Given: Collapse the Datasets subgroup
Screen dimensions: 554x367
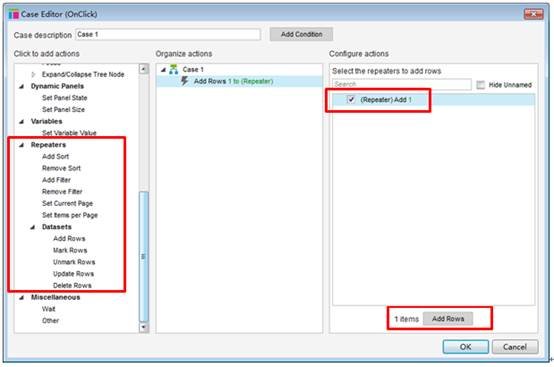Looking at the screenshot, I should (x=33, y=227).
